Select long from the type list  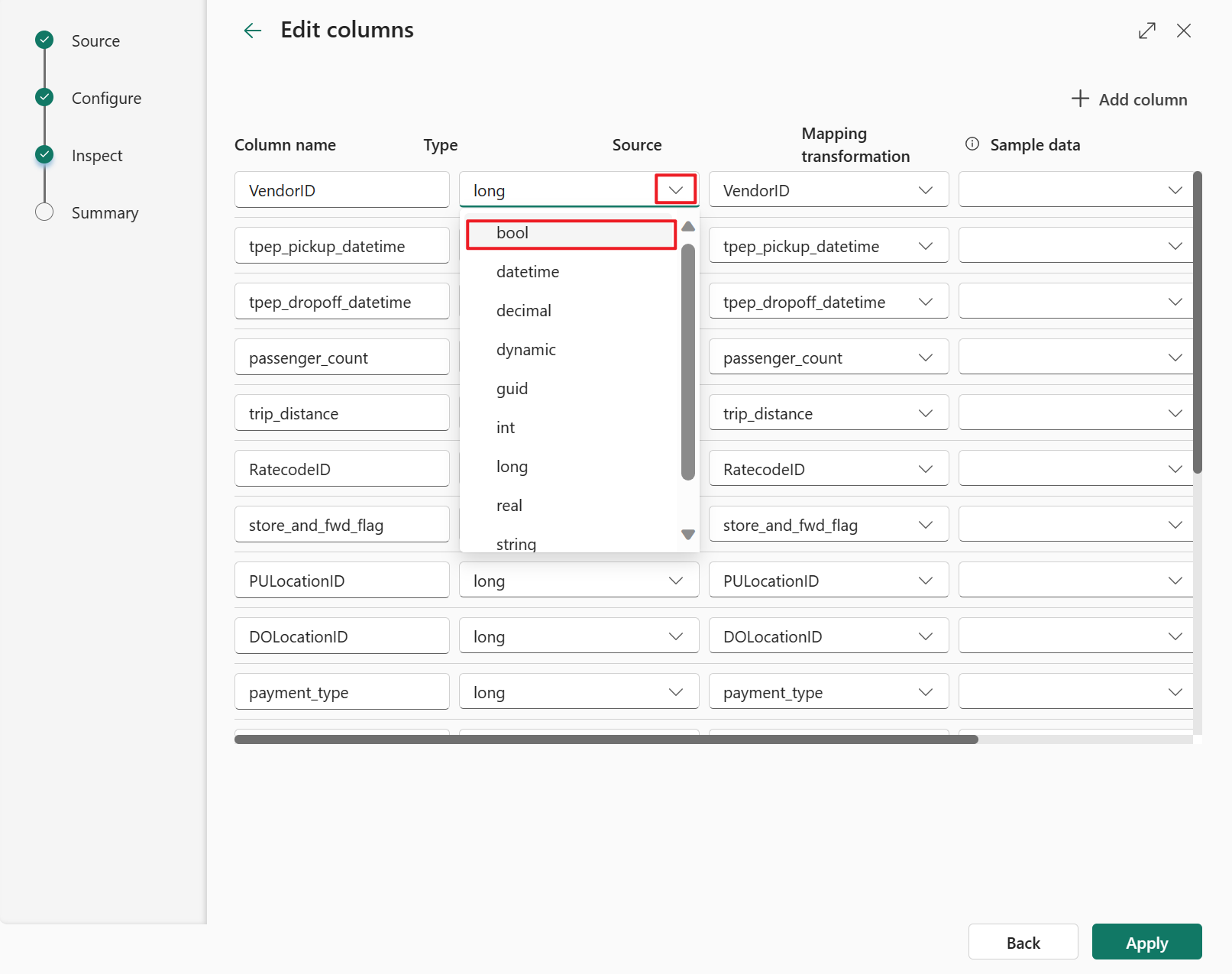click(x=571, y=467)
